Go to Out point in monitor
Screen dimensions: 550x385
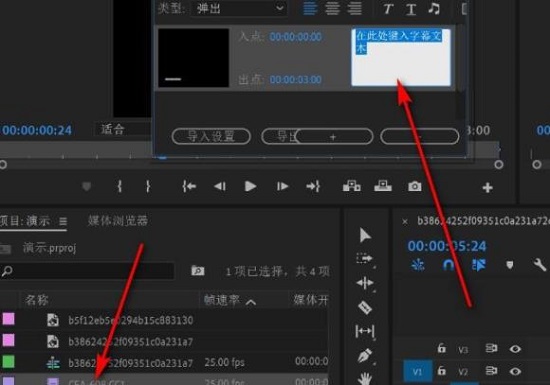[x=313, y=186]
